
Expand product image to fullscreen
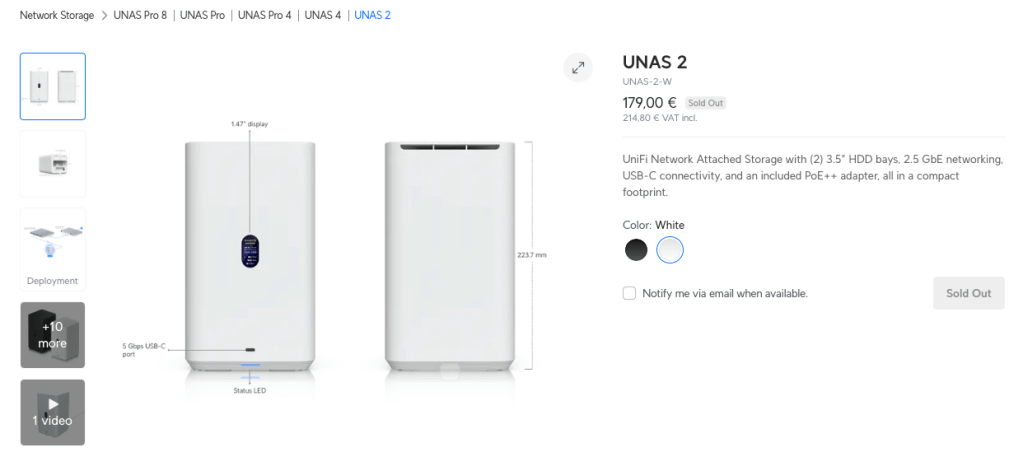(x=578, y=67)
